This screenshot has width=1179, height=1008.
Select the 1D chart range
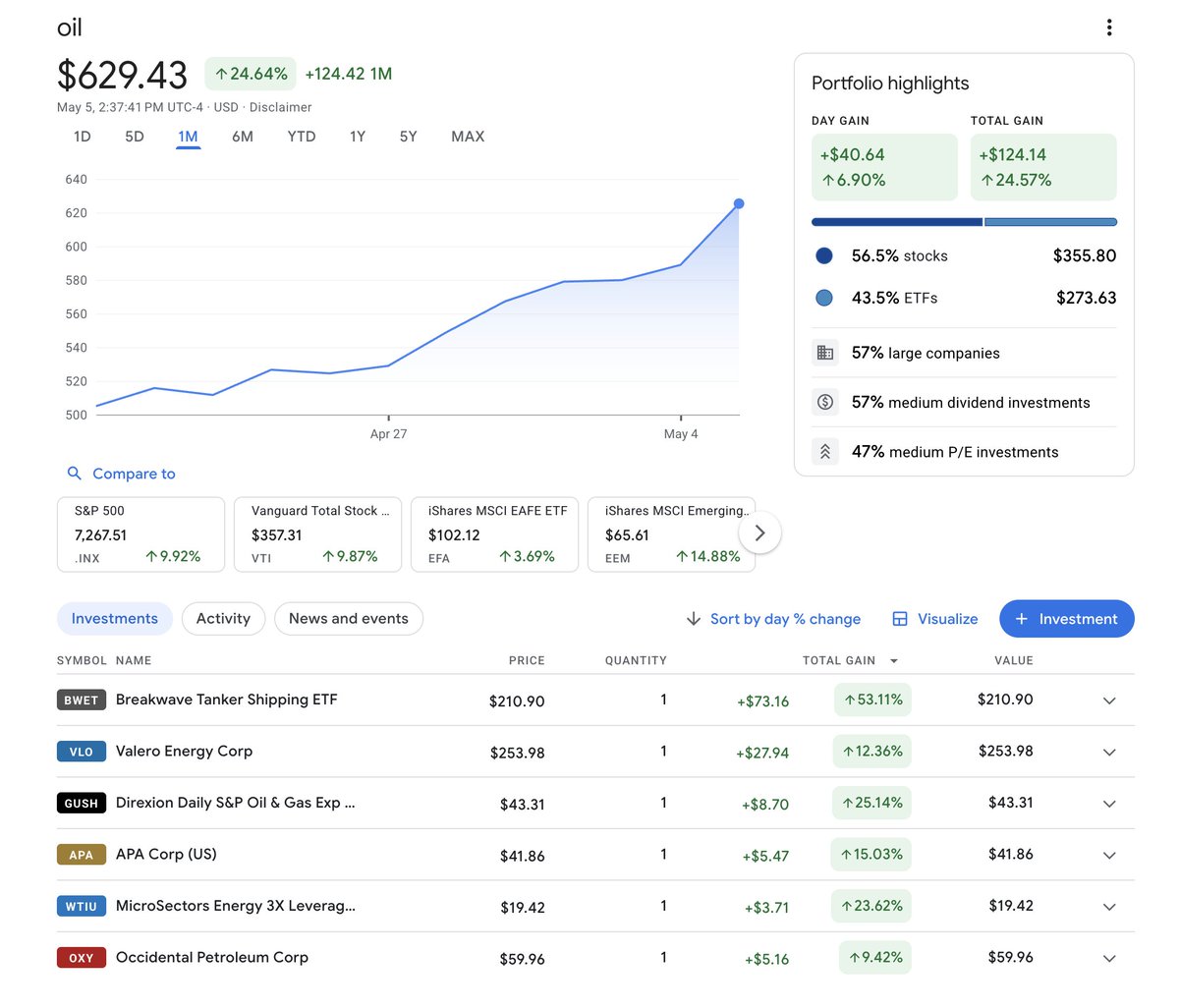point(83,137)
